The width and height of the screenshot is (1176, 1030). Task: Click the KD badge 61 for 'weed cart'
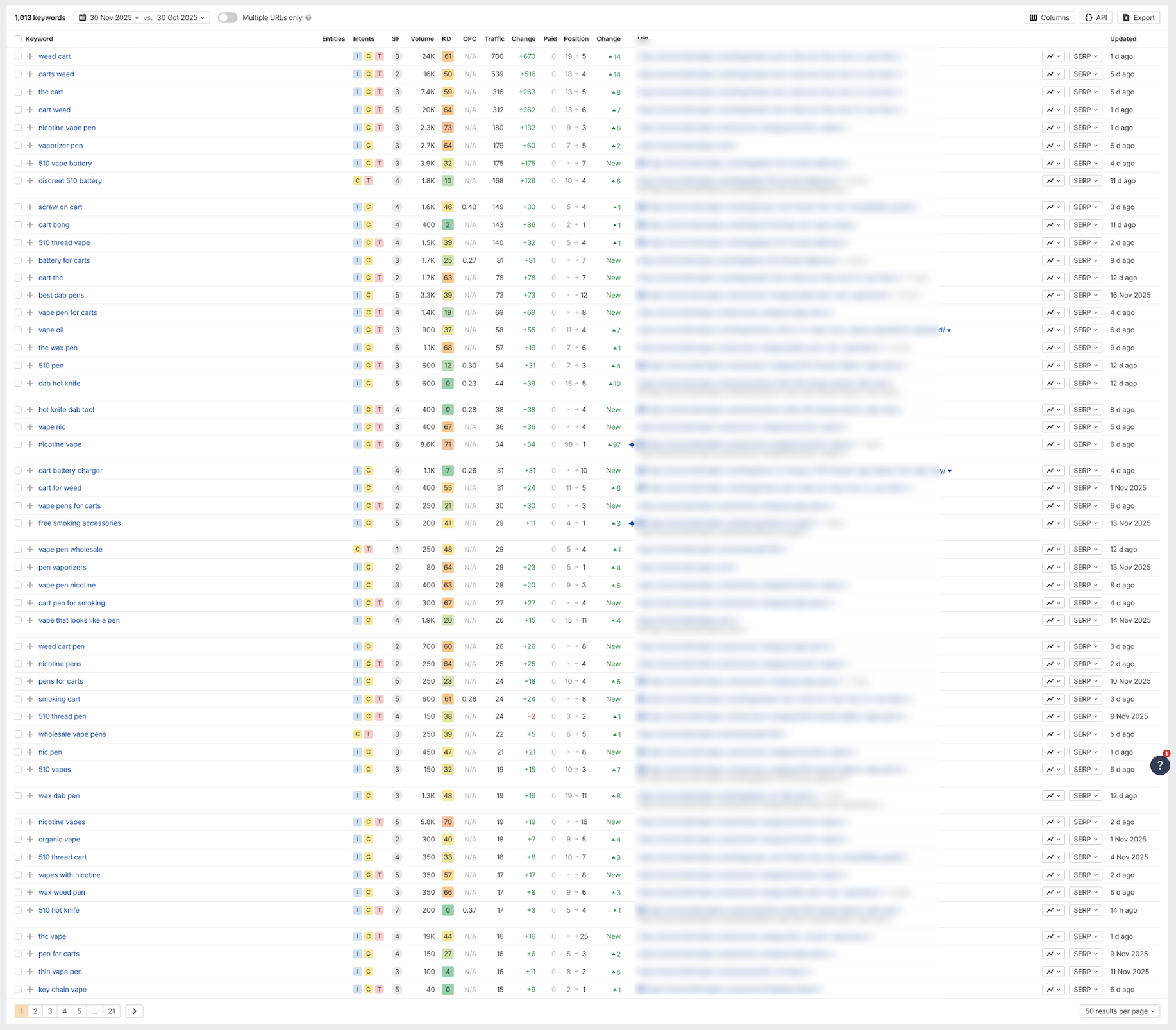point(448,56)
